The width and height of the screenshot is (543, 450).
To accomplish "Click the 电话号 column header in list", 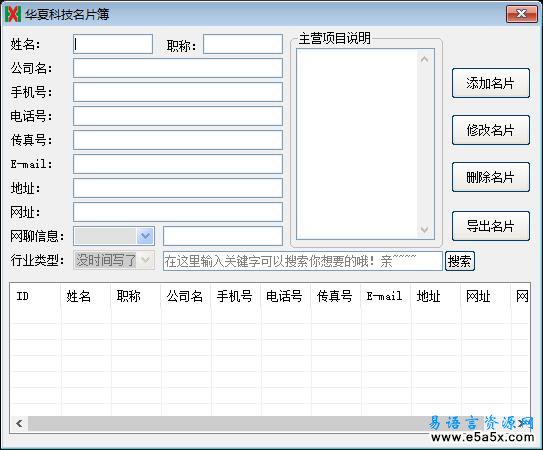I will coord(285,297).
